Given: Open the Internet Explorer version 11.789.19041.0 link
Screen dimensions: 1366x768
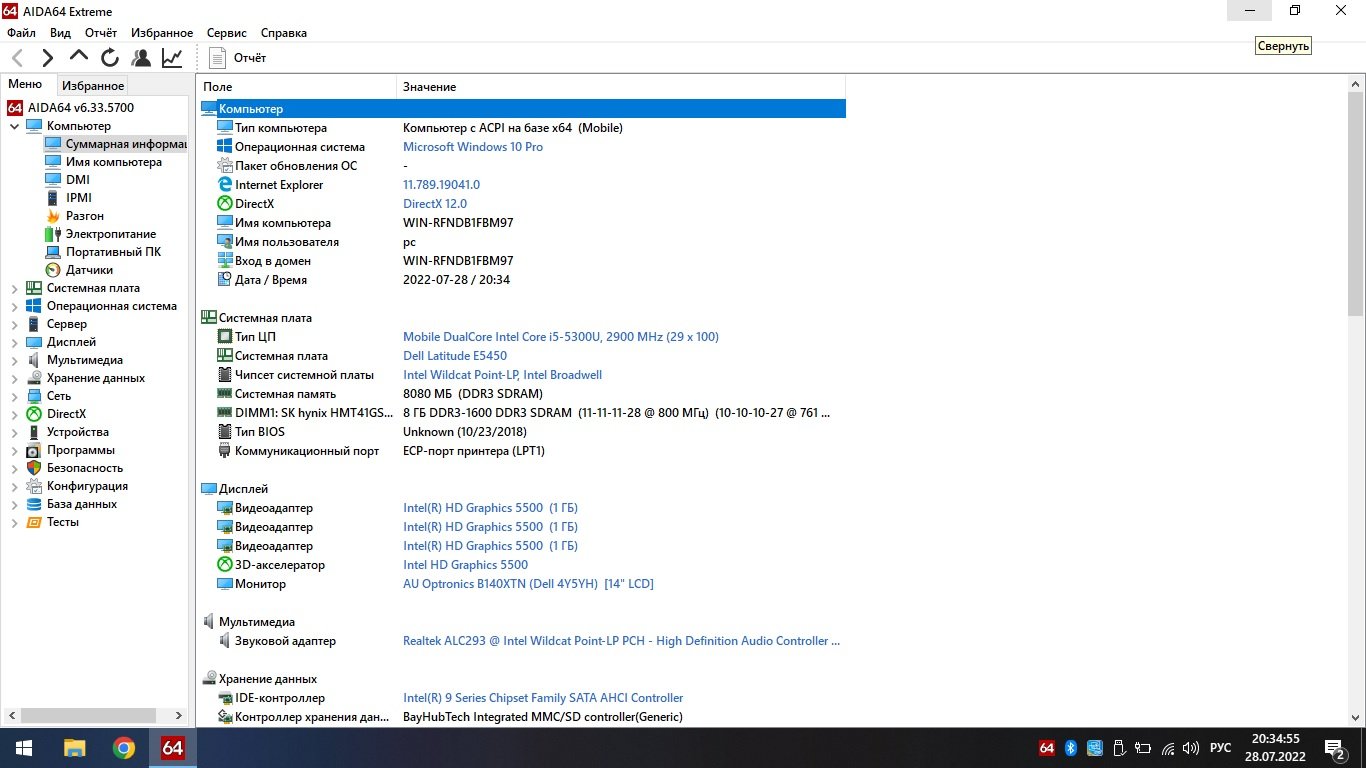Looking at the screenshot, I should 441,185.
